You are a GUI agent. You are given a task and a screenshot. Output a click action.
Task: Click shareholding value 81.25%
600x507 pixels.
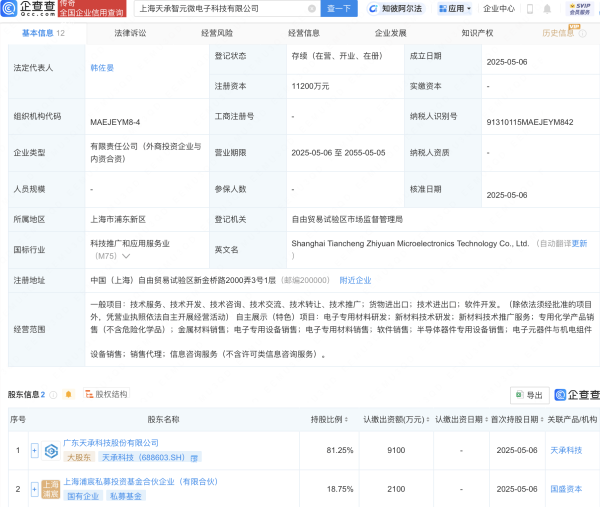[340, 450]
